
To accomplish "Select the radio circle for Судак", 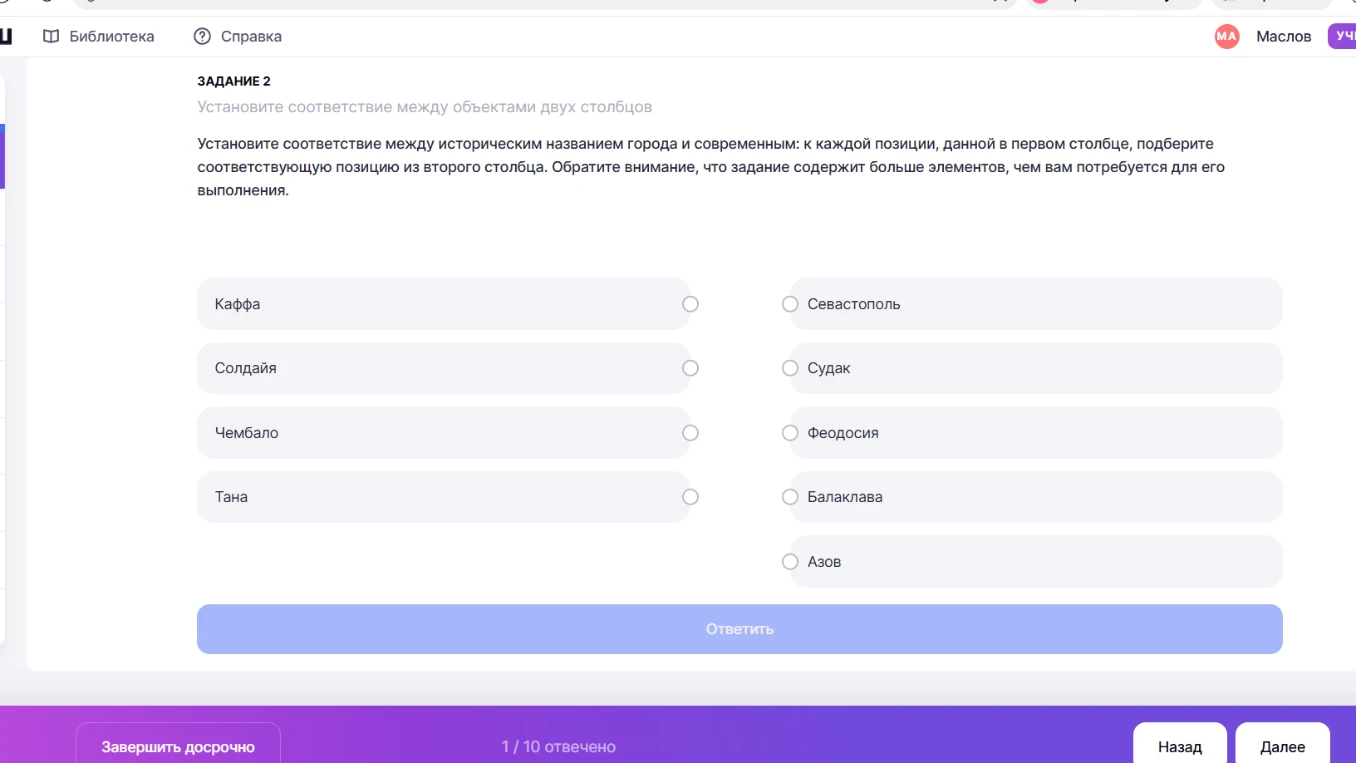I will (790, 368).
